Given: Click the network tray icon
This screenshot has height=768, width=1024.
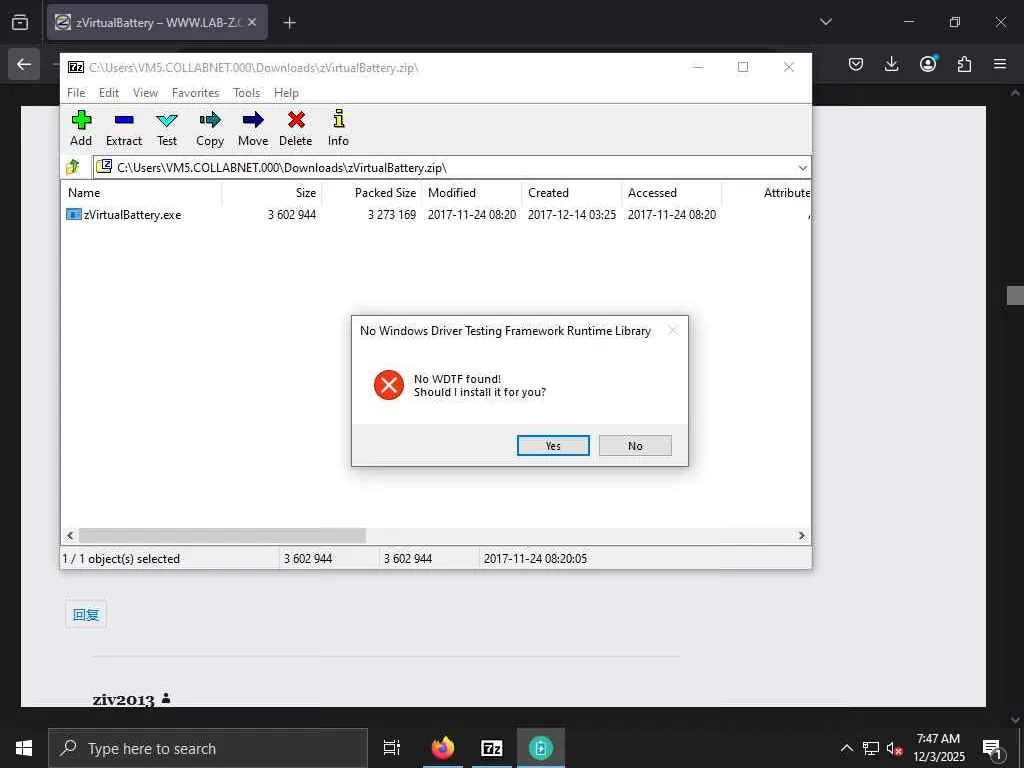Looking at the screenshot, I should pyautogui.click(x=871, y=748).
